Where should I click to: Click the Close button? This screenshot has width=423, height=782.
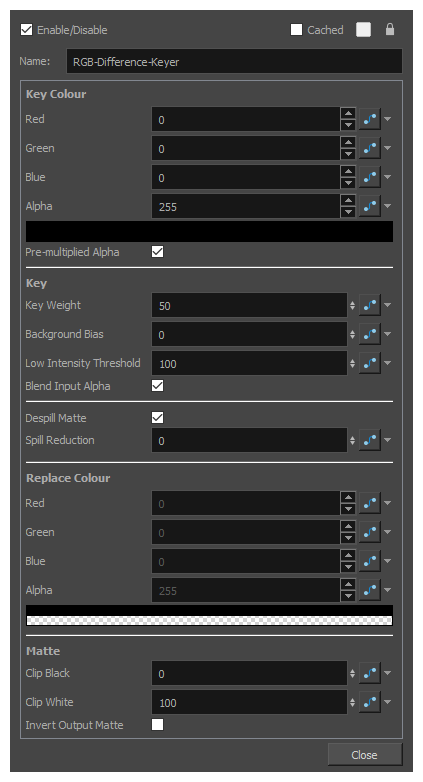[x=365, y=755]
